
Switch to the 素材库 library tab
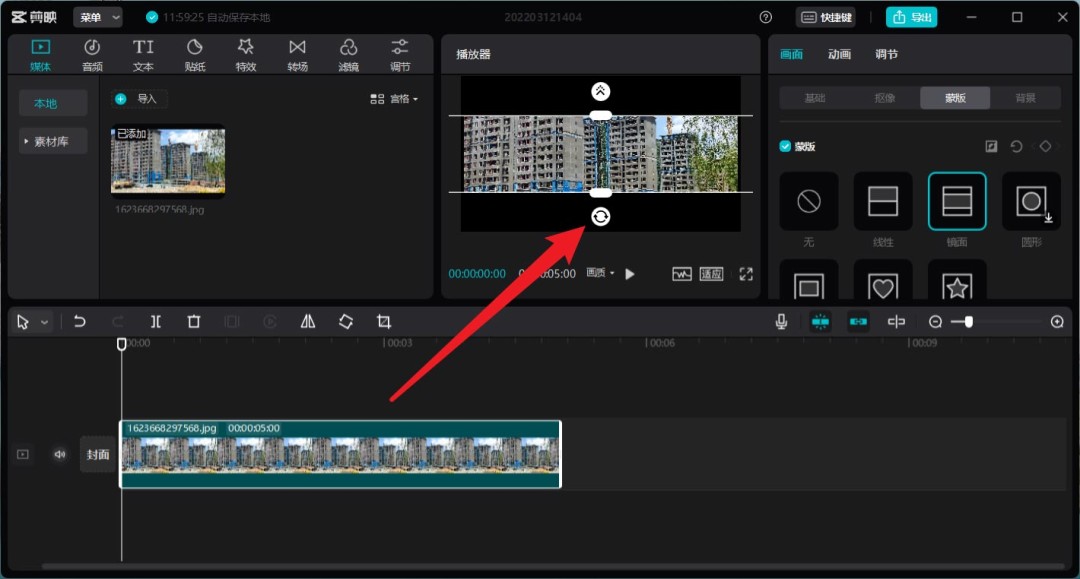tap(52, 140)
